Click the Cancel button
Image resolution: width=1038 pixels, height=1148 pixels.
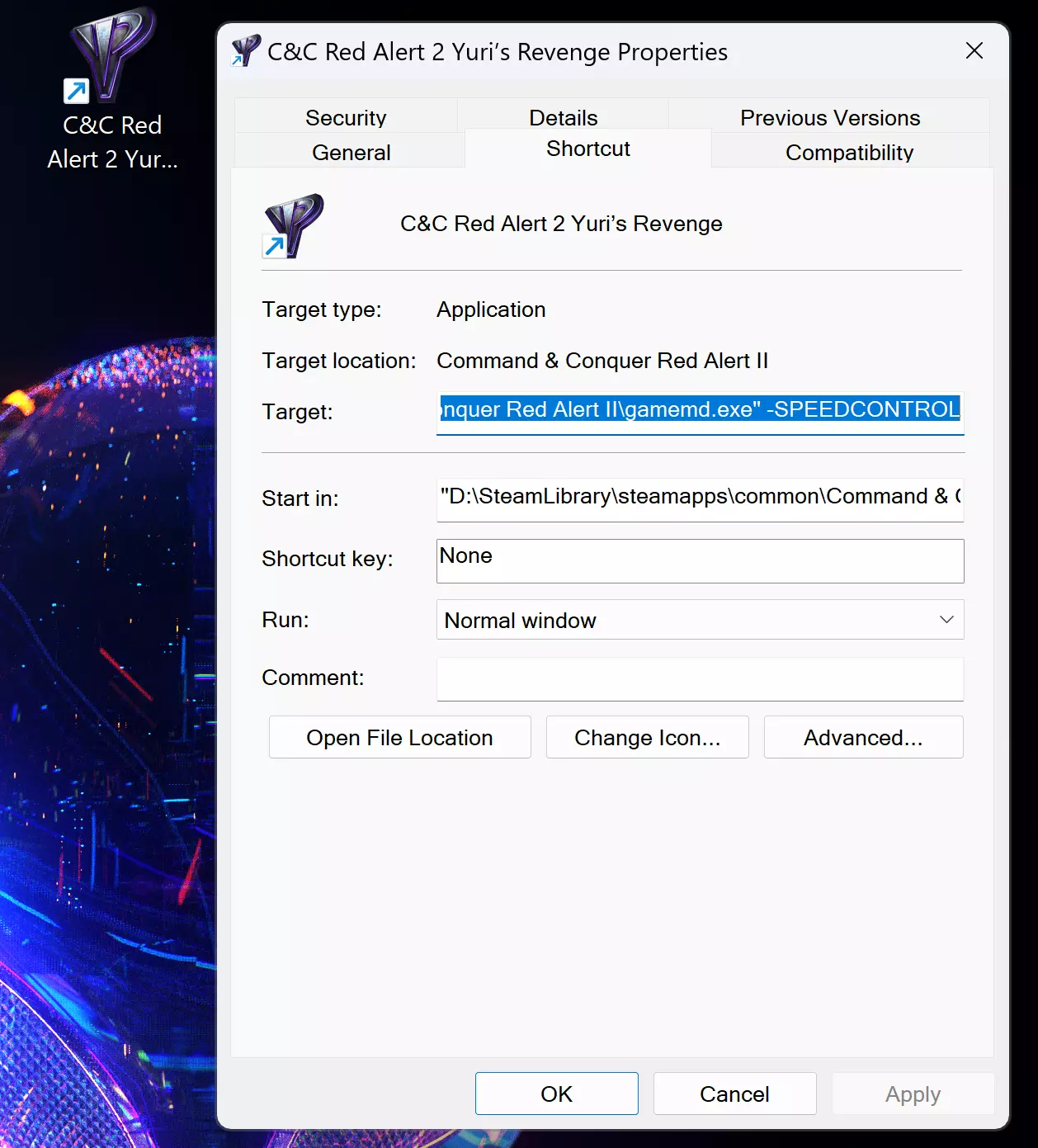(x=734, y=1094)
